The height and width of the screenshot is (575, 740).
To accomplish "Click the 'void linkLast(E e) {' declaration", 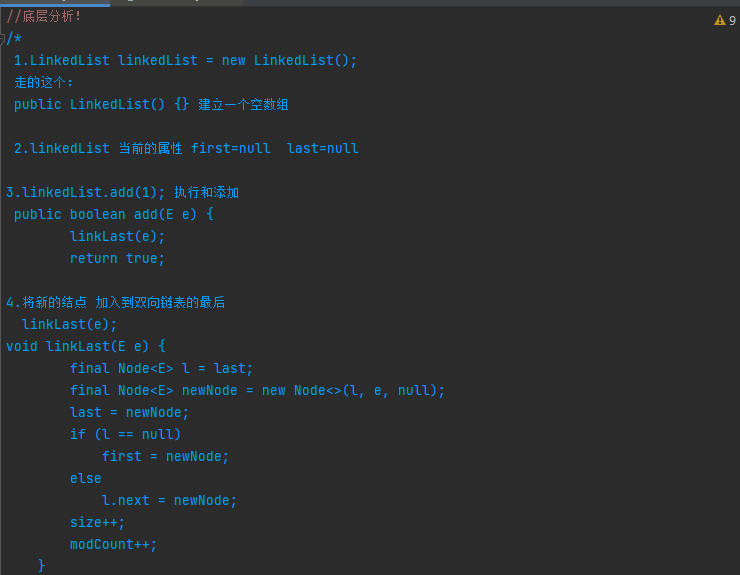I will coord(85,346).
